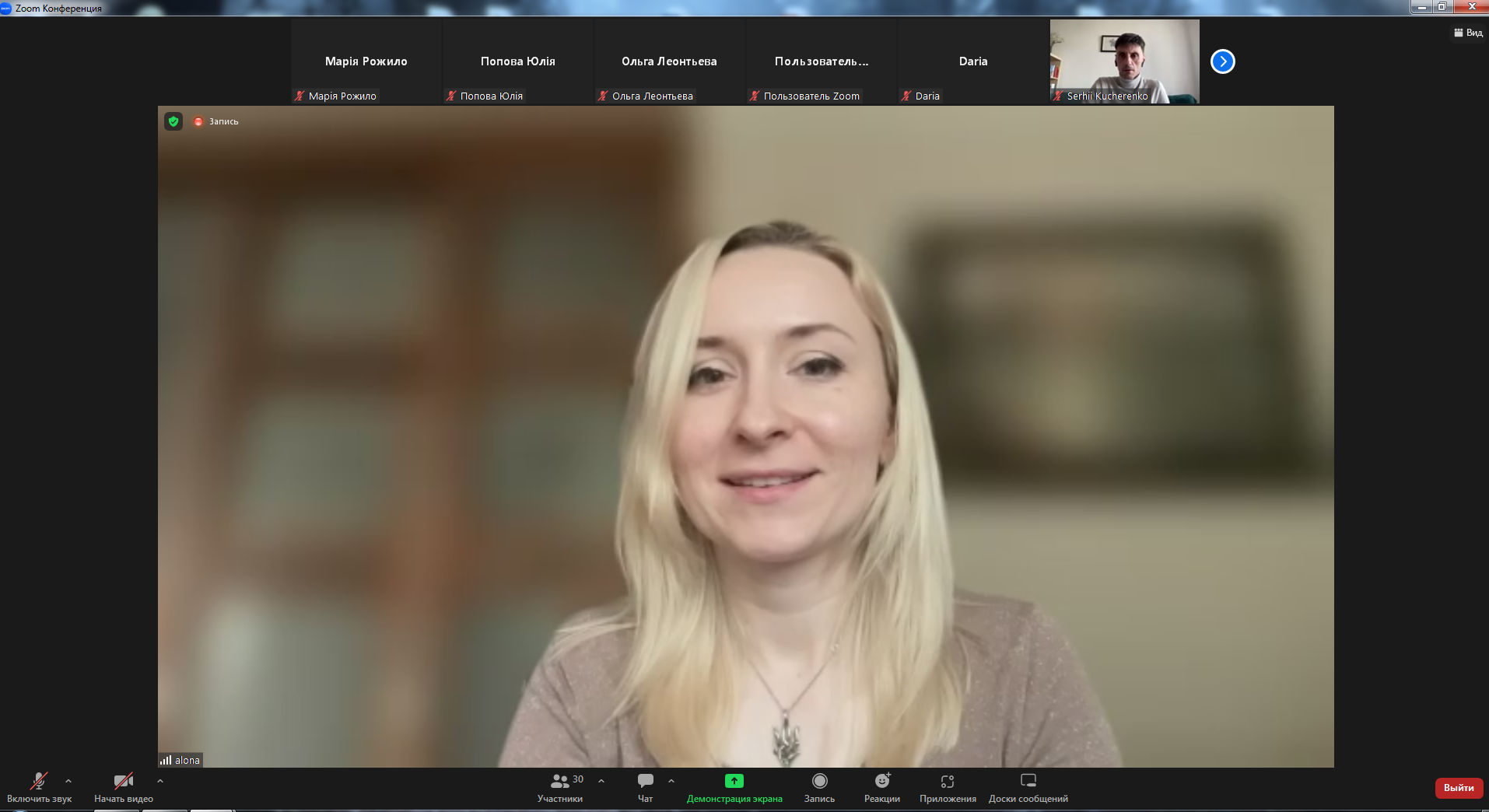Open the Chat panel

coord(645,781)
